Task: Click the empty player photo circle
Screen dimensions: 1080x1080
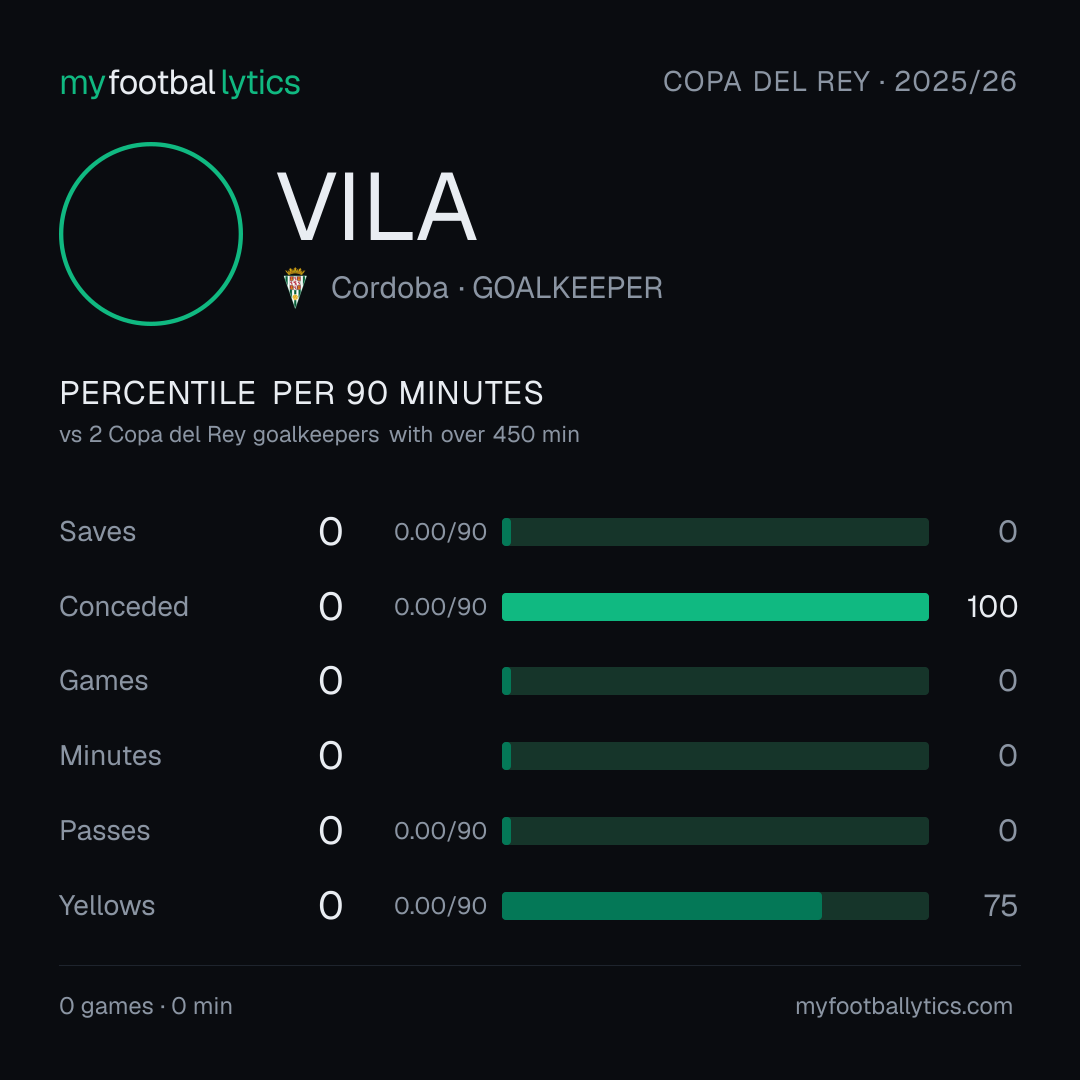Action: coord(151,234)
